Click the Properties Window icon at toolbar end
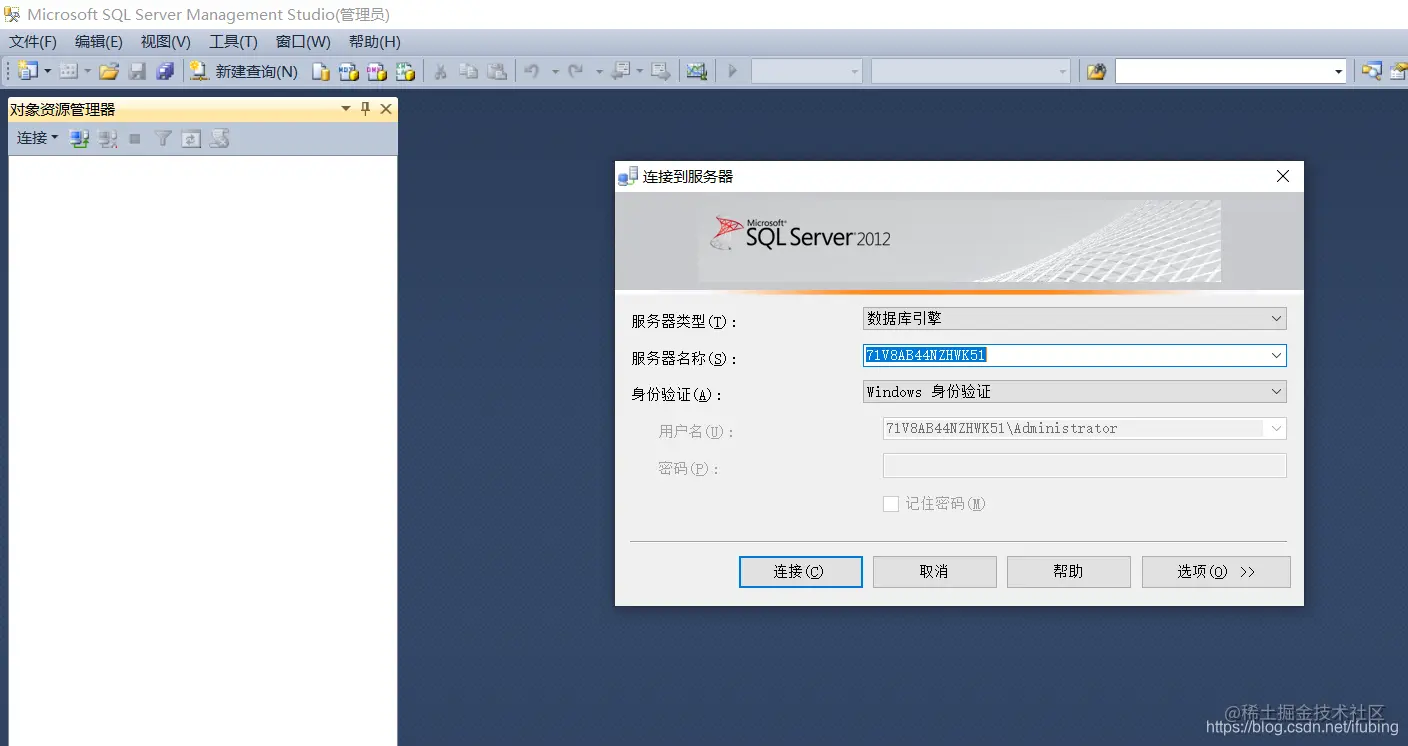This screenshot has height=746, width=1408. (x=1398, y=71)
